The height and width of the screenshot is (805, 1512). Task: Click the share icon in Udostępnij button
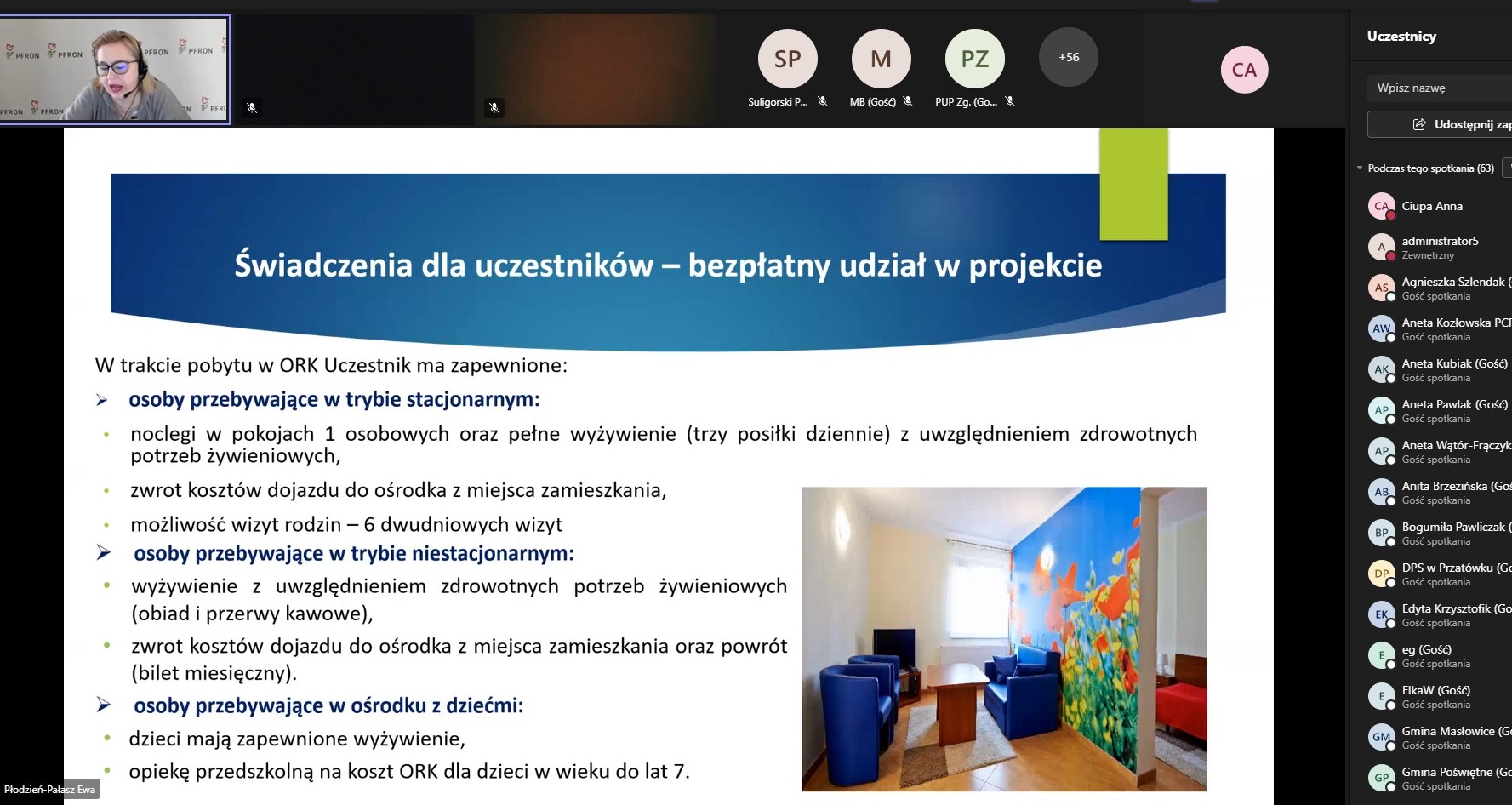(x=1418, y=124)
